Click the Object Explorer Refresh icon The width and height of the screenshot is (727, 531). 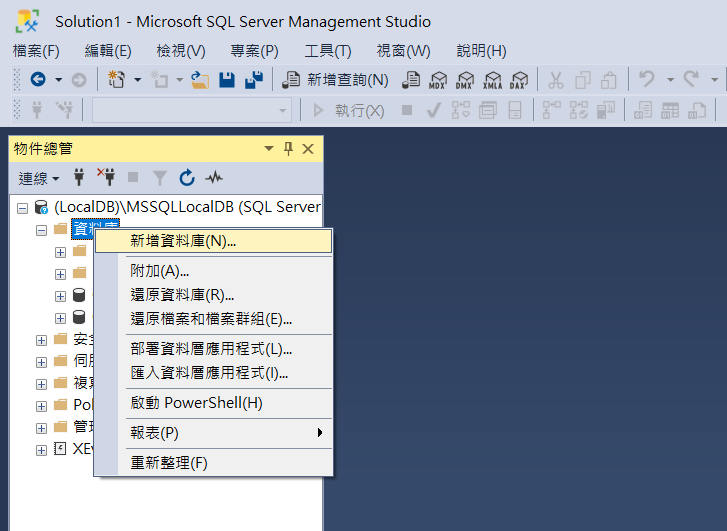coord(187,178)
